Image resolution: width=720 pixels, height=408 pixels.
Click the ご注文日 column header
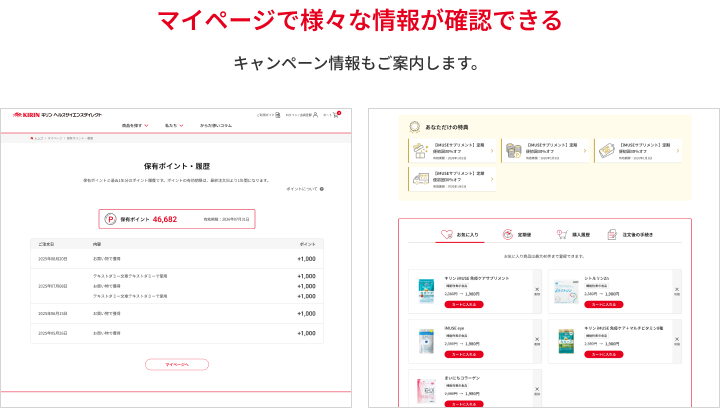pos(46,244)
